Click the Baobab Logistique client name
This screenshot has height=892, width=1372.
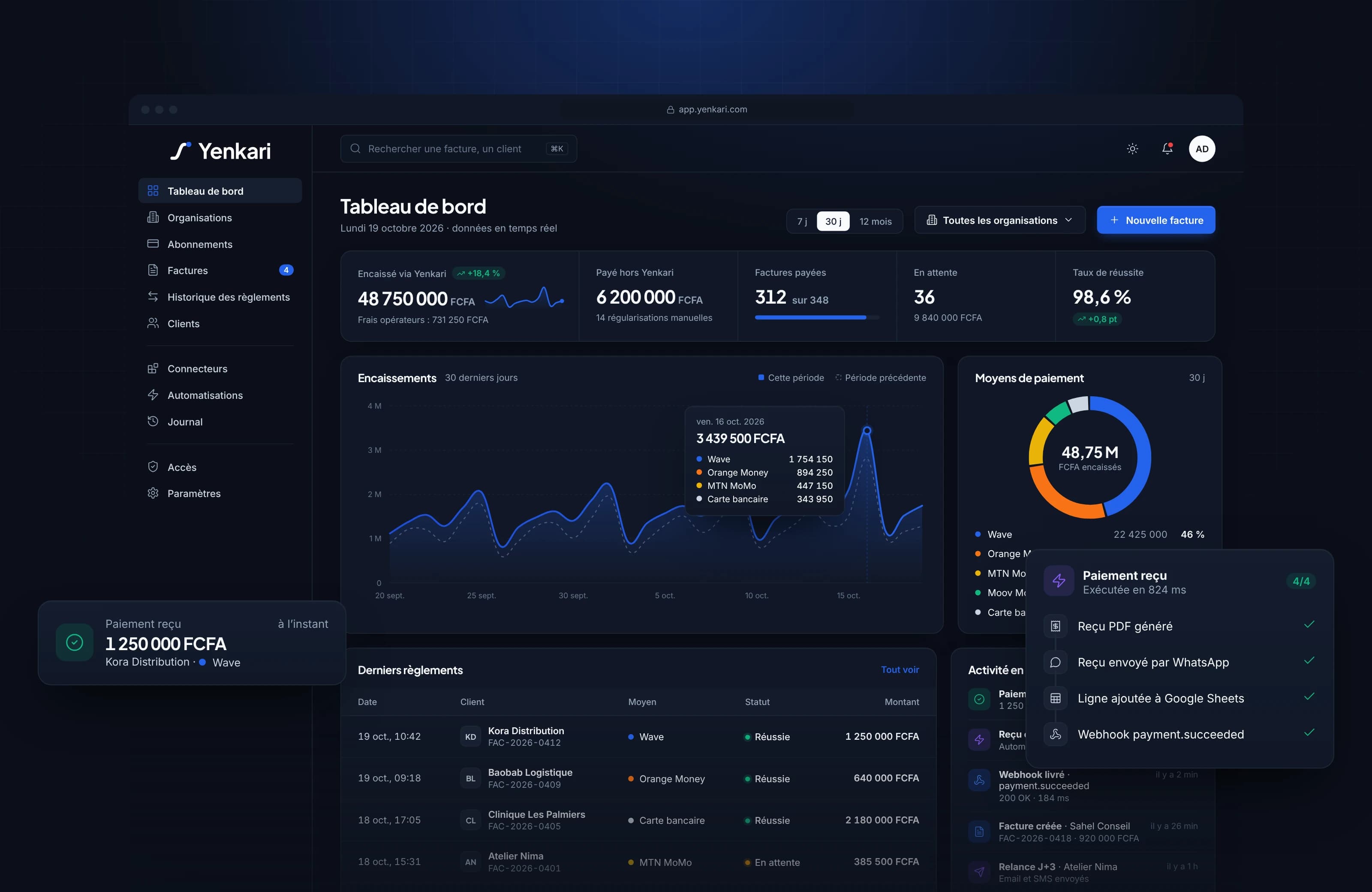tap(530, 772)
